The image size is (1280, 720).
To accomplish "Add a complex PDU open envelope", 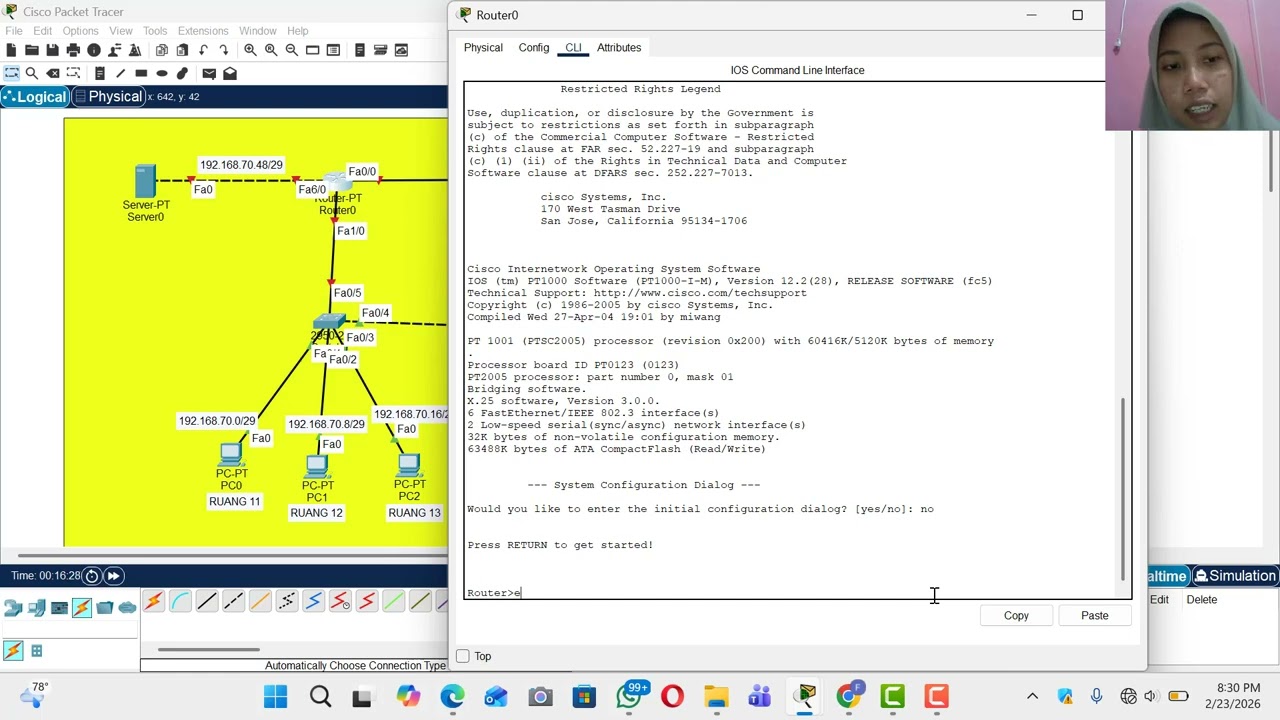I will [230, 73].
